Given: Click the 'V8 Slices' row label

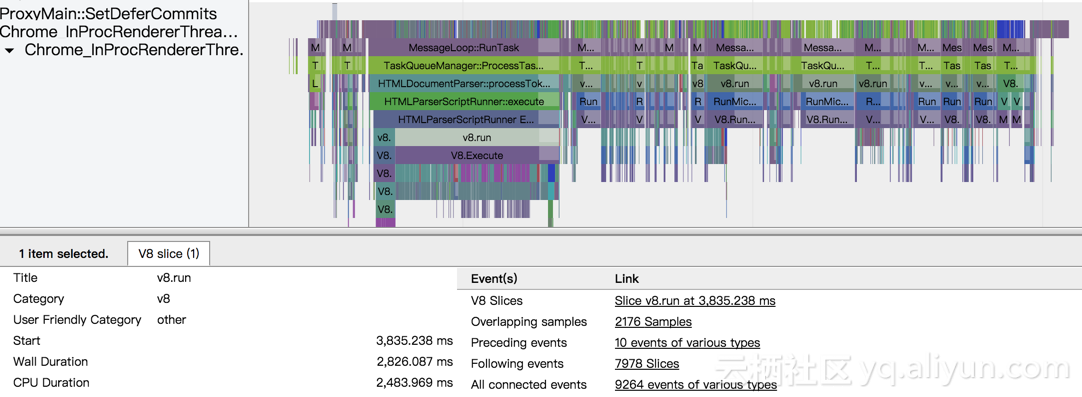Looking at the screenshot, I should pyautogui.click(x=496, y=301).
